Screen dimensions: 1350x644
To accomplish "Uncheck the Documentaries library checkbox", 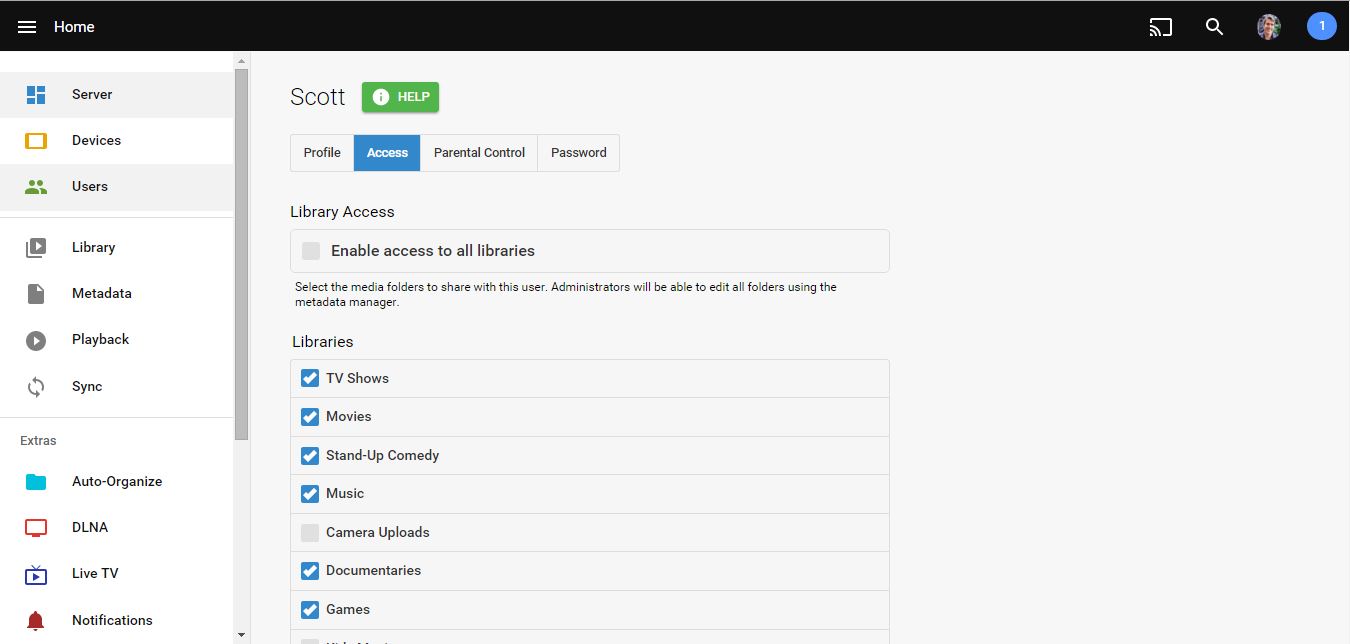I will tap(310, 571).
